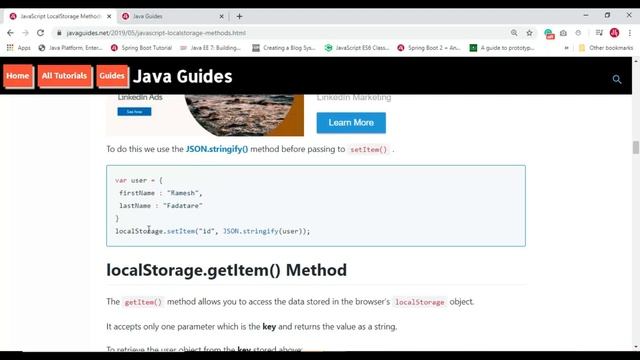Viewport: 640px width, 360px height.
Task: Click the inline localStorage code text
Action: tap(420, 302)
